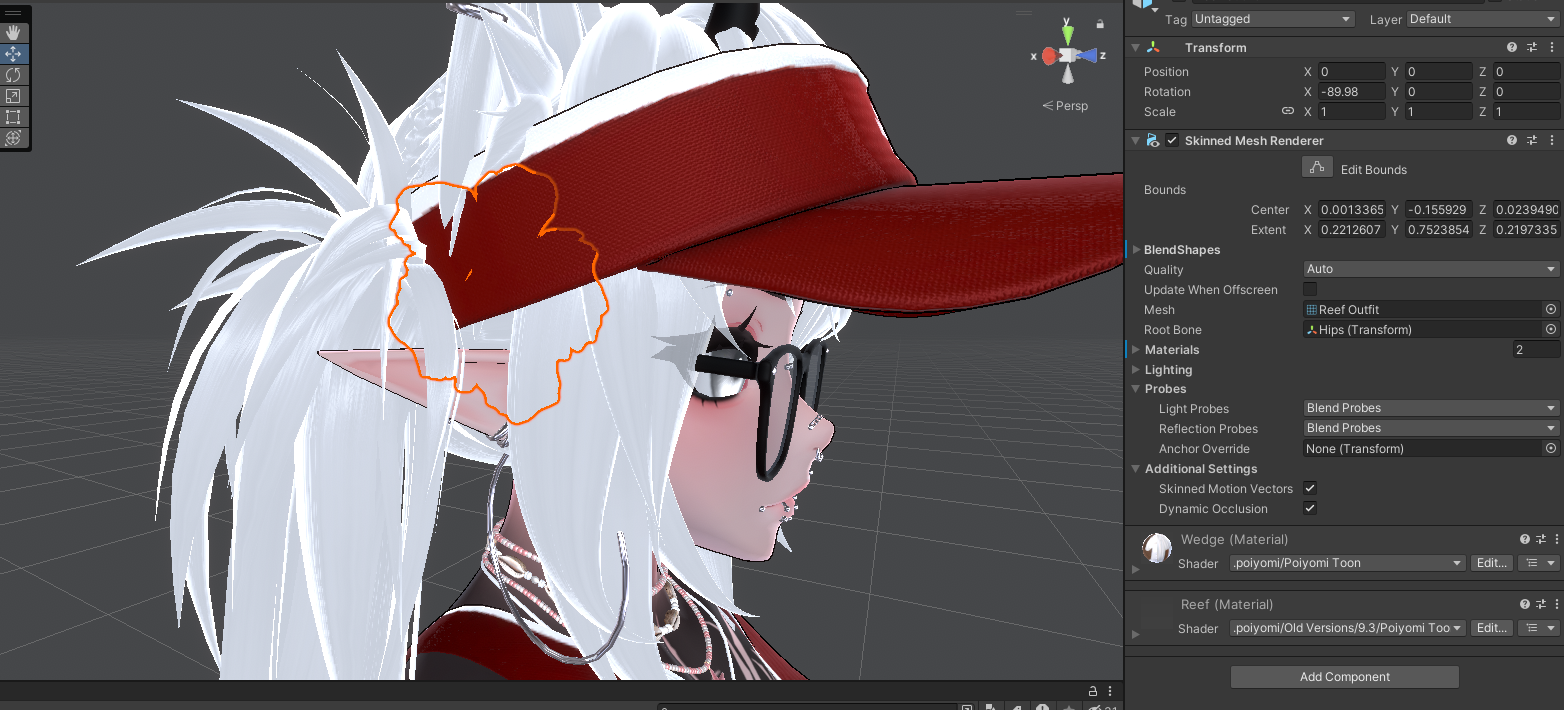The height and width of the screenshot is (710, 1564).
Task: Expand the Materials section
Action: tap(1135, 350)
